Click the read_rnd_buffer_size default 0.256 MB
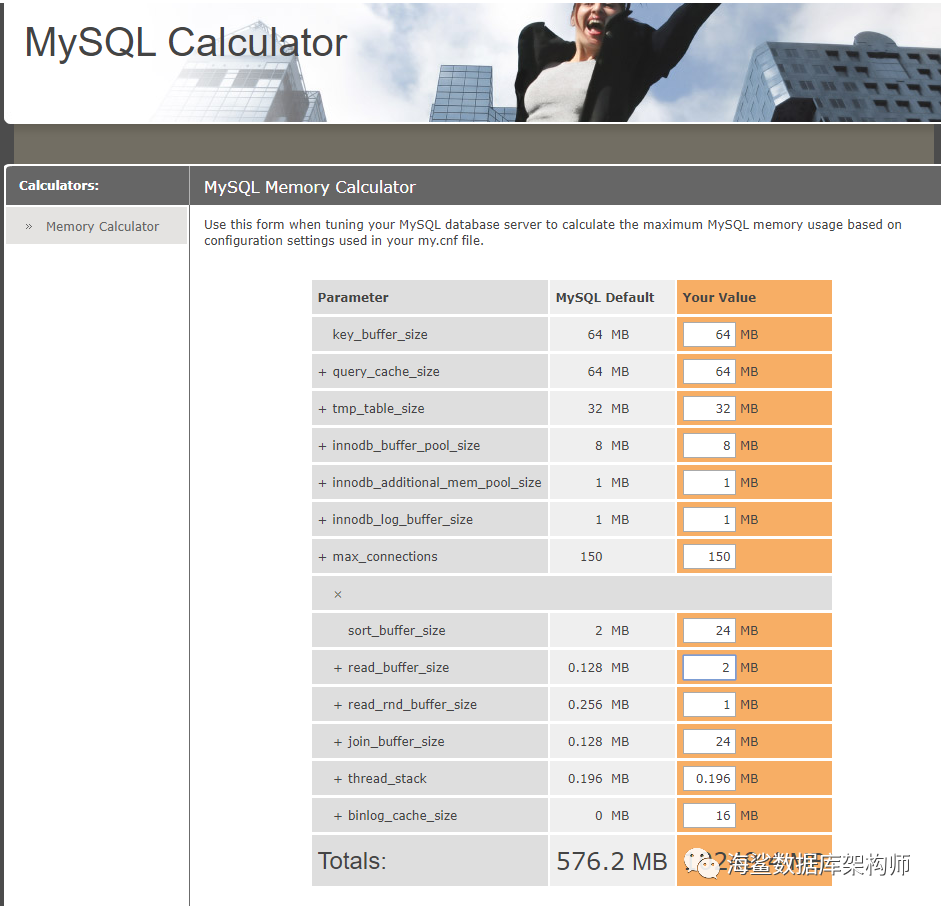 tap(598, 704)
